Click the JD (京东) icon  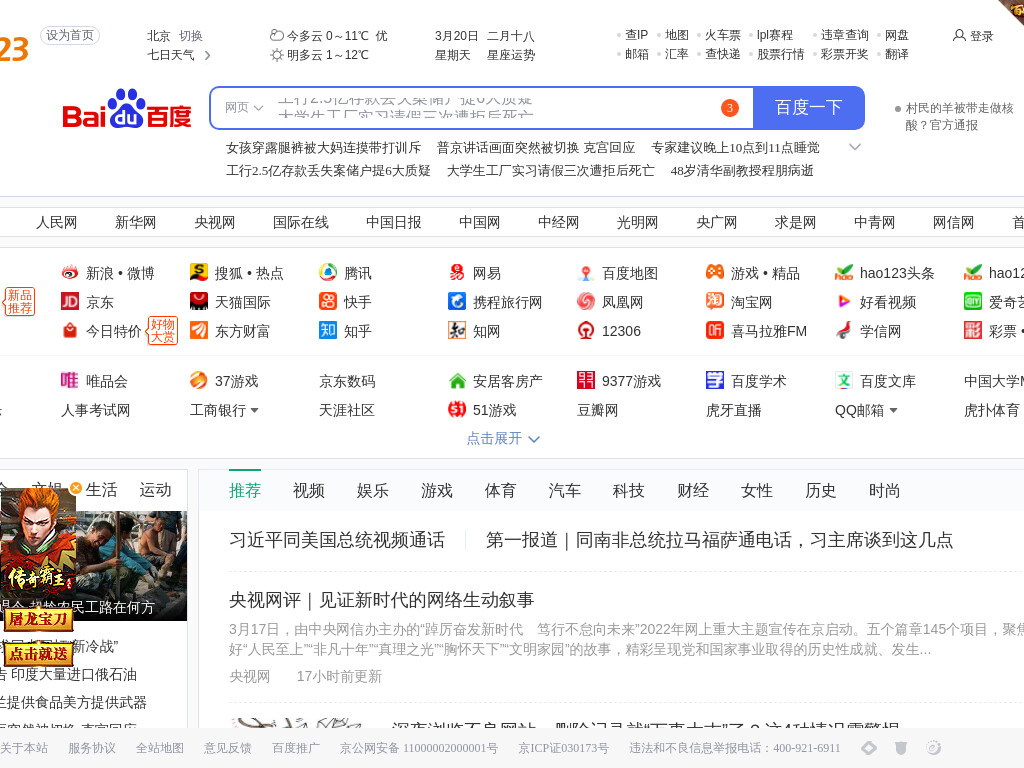pyautogui.click(x=70, y=301)
